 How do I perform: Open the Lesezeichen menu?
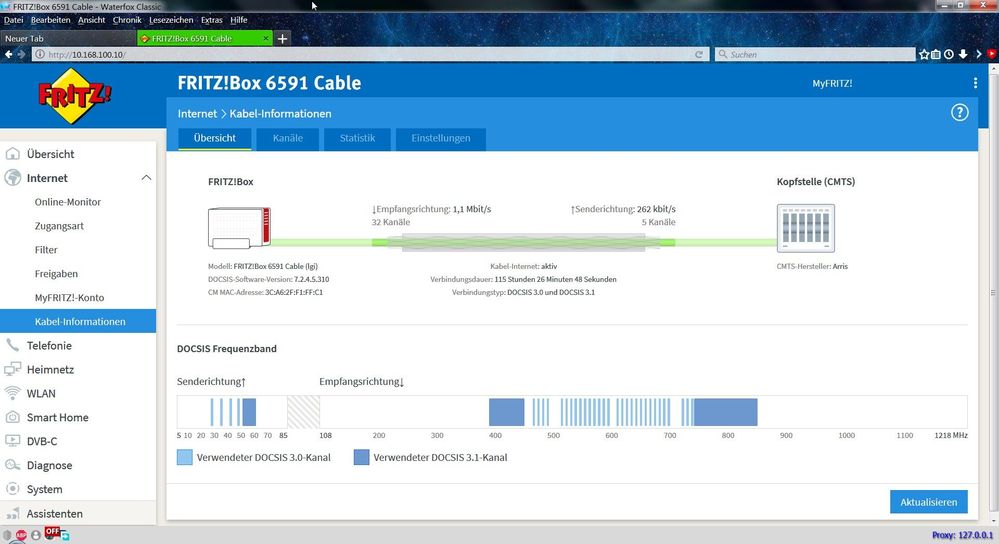(171, 20)
